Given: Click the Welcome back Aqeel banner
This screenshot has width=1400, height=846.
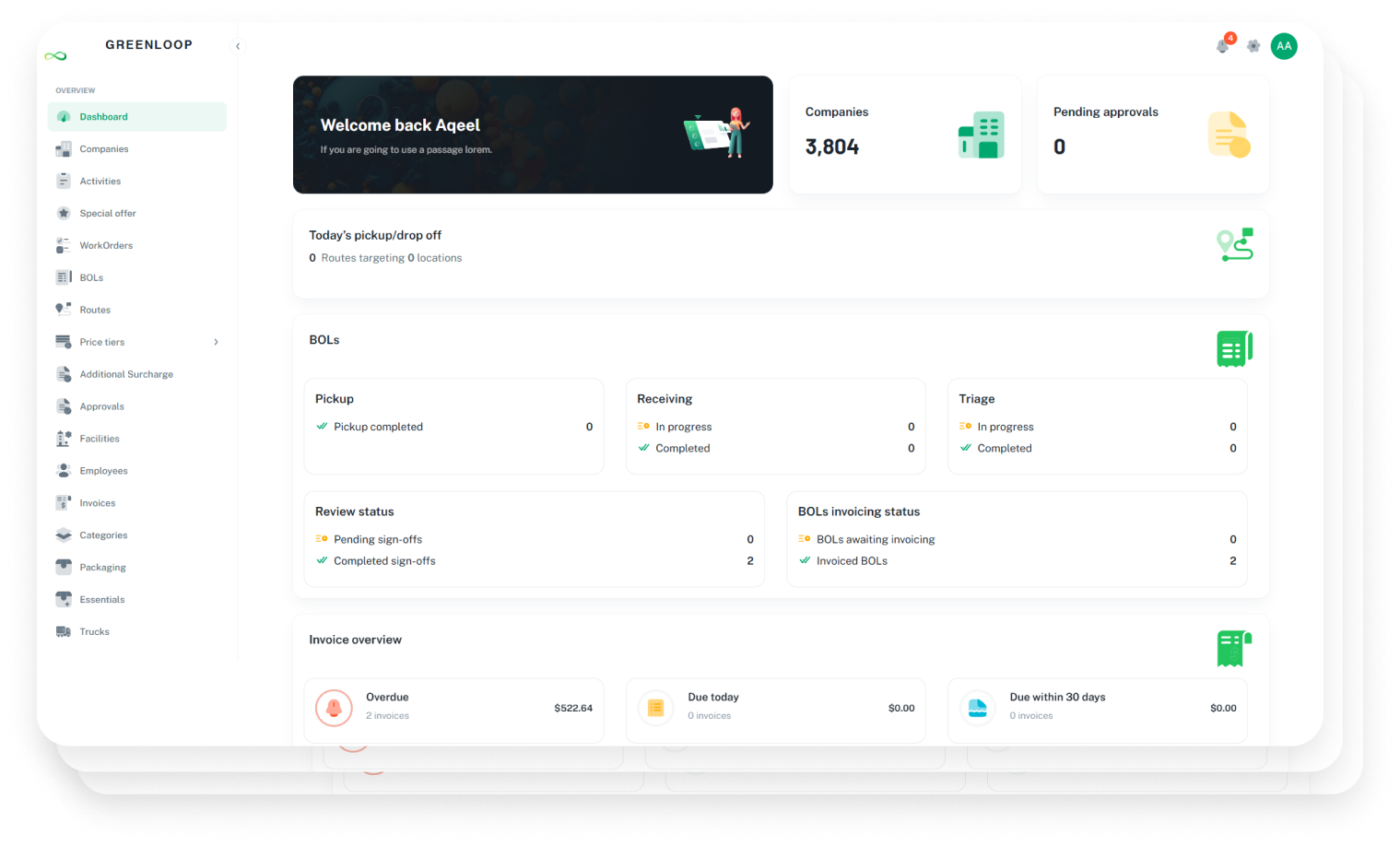Looking at the screenshot, I should click(533, 135).
